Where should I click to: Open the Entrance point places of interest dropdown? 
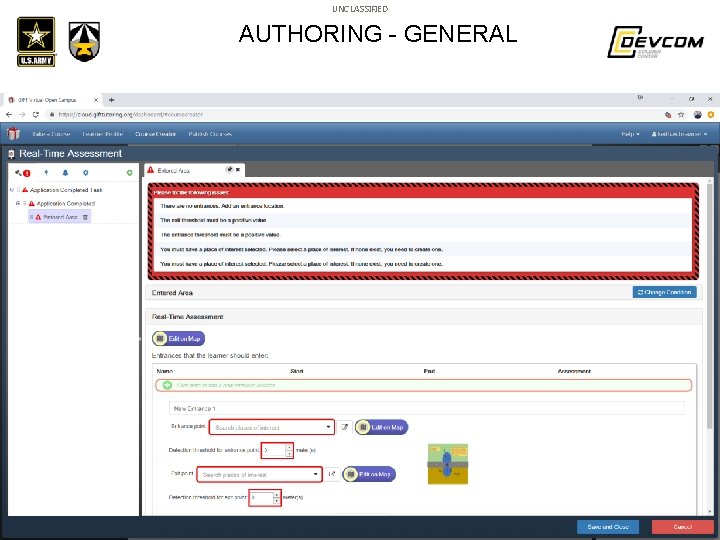(x=272, y=427)
